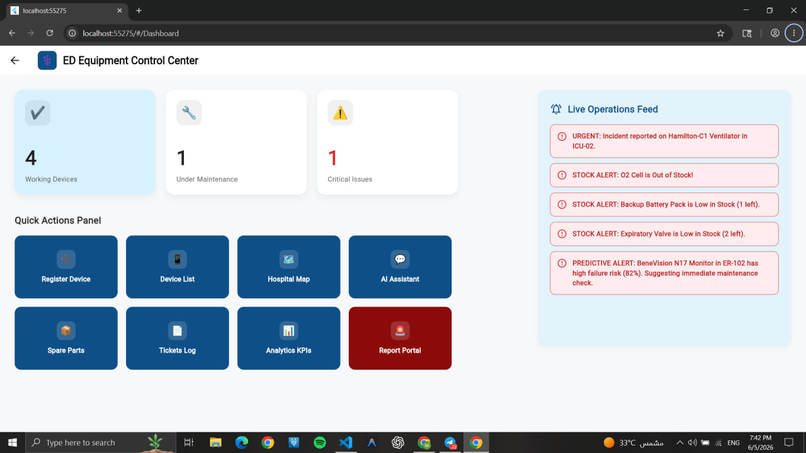Click the 33°C weather widget in taskbar
Image resolution: width=806 pixels, height=453 pixels.
[633, 442]
